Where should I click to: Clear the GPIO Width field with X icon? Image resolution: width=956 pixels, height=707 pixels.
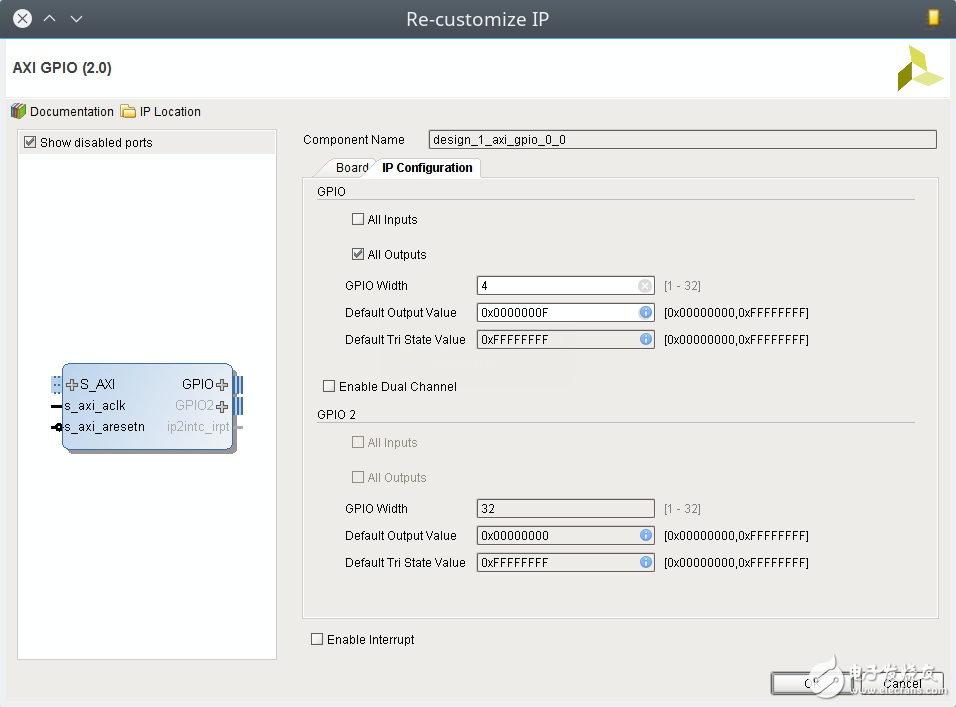point(645,286)
